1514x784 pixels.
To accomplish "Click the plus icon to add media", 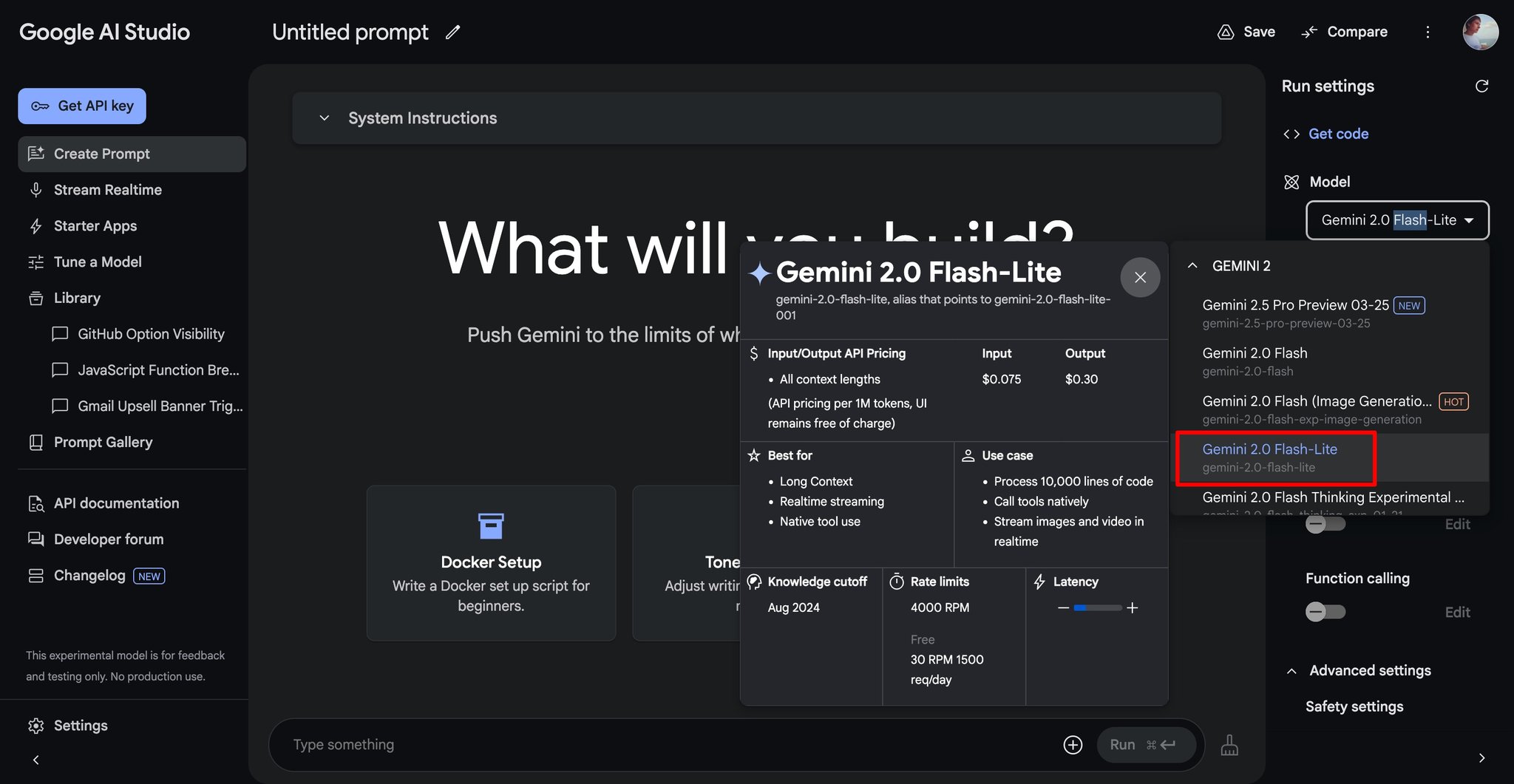I will pos(1073,745).
